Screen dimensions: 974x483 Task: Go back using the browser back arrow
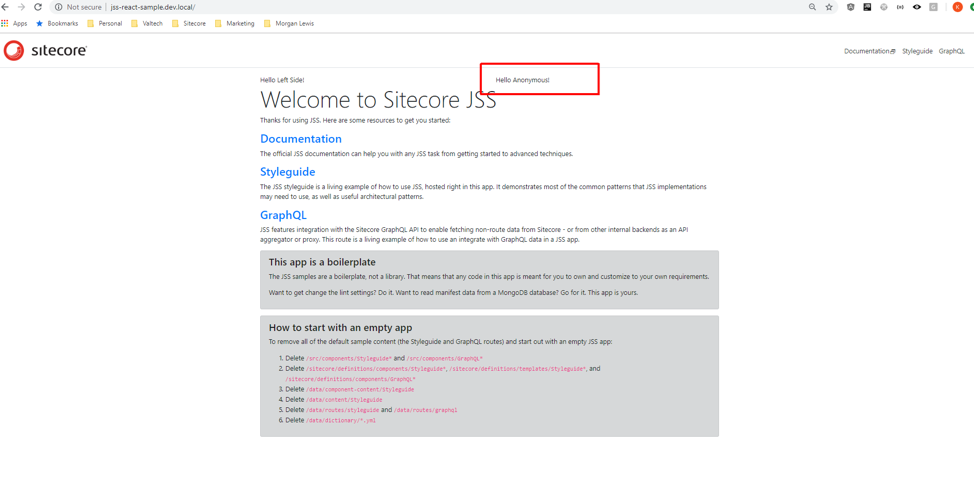(x=6, y=7)
